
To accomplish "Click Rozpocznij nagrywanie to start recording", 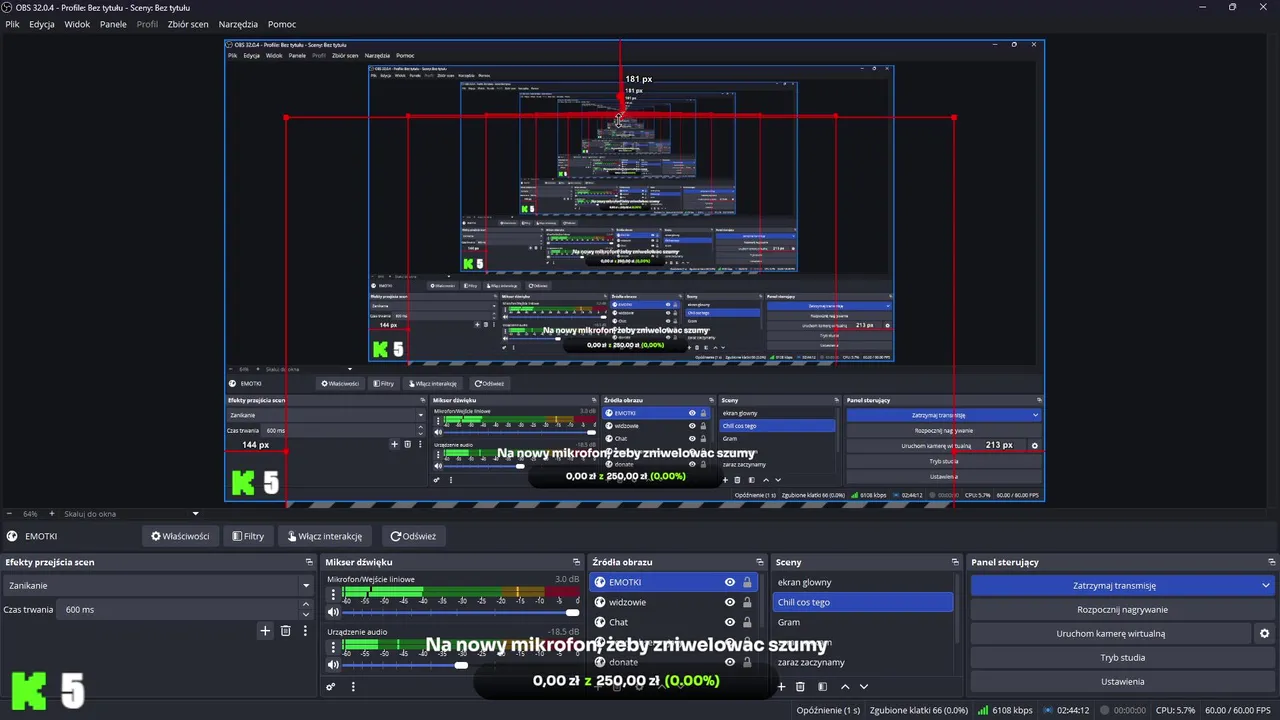I will point(1122,610).
